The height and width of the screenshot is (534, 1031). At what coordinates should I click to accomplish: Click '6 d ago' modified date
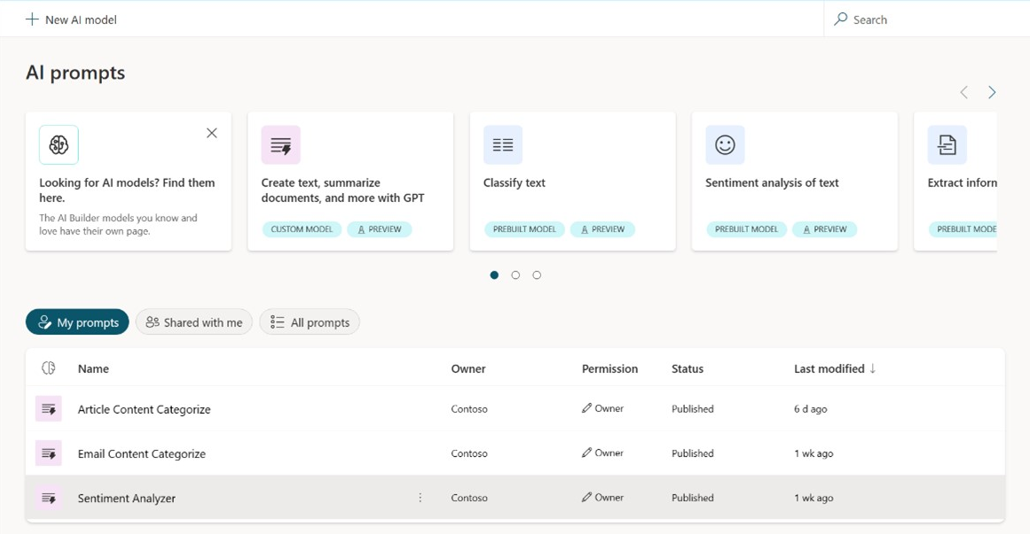[811, 409]
